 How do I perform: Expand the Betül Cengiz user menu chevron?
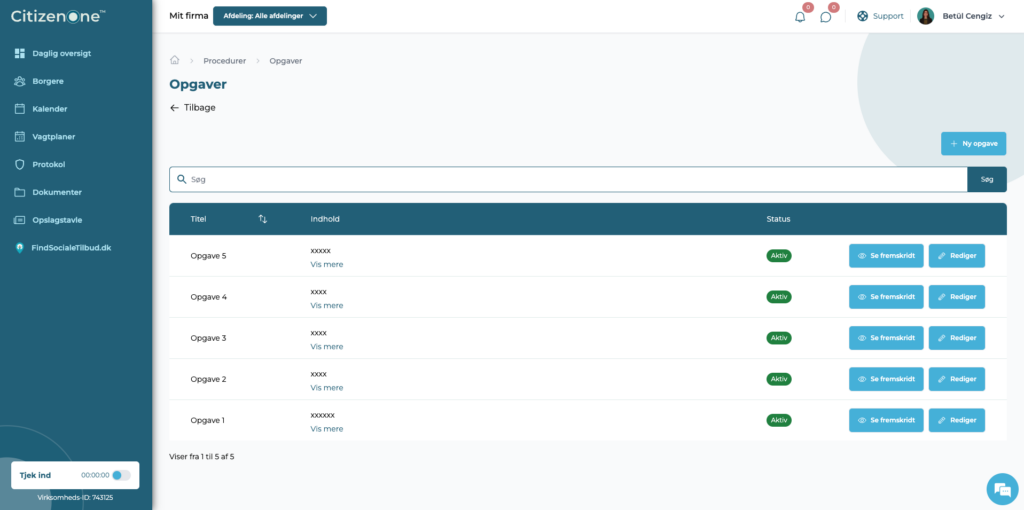coord(1002,16)
